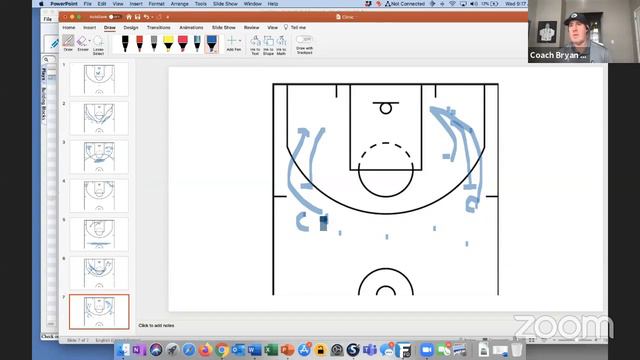Image resolution: width=640 pixels, height=360 pixels.
Task: Select slide 5 thumbnail
Action: (x=99, y=234)
